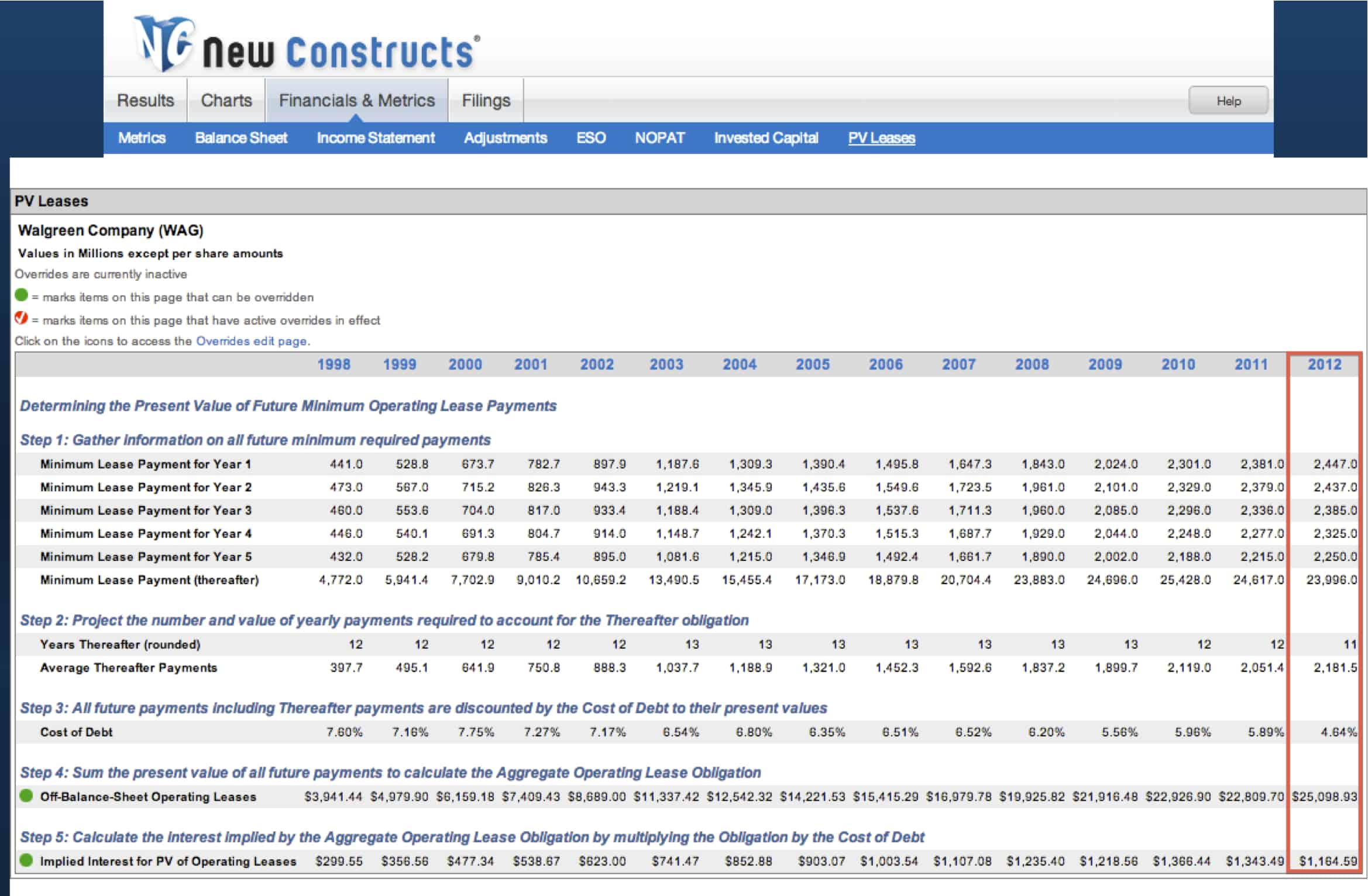Open the ESO page

click(x=591, y=138)
